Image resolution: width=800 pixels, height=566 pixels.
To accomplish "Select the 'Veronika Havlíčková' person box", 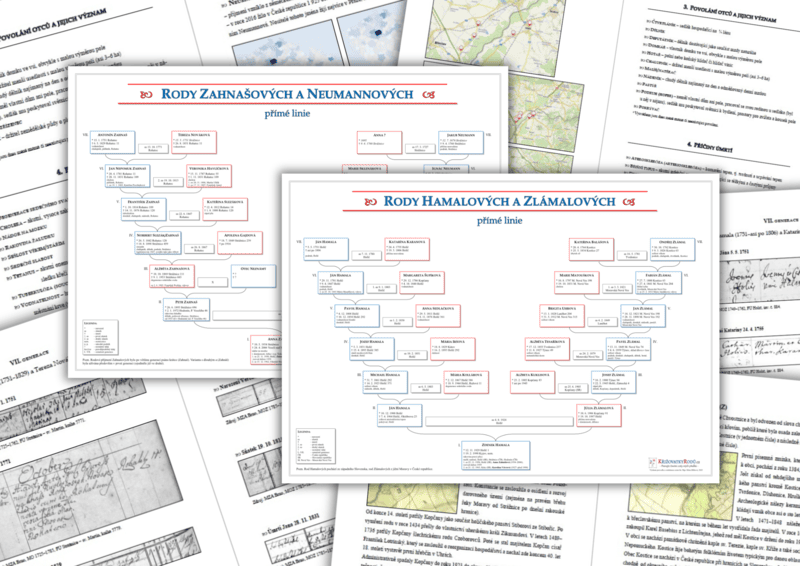I will pos(209,176).
